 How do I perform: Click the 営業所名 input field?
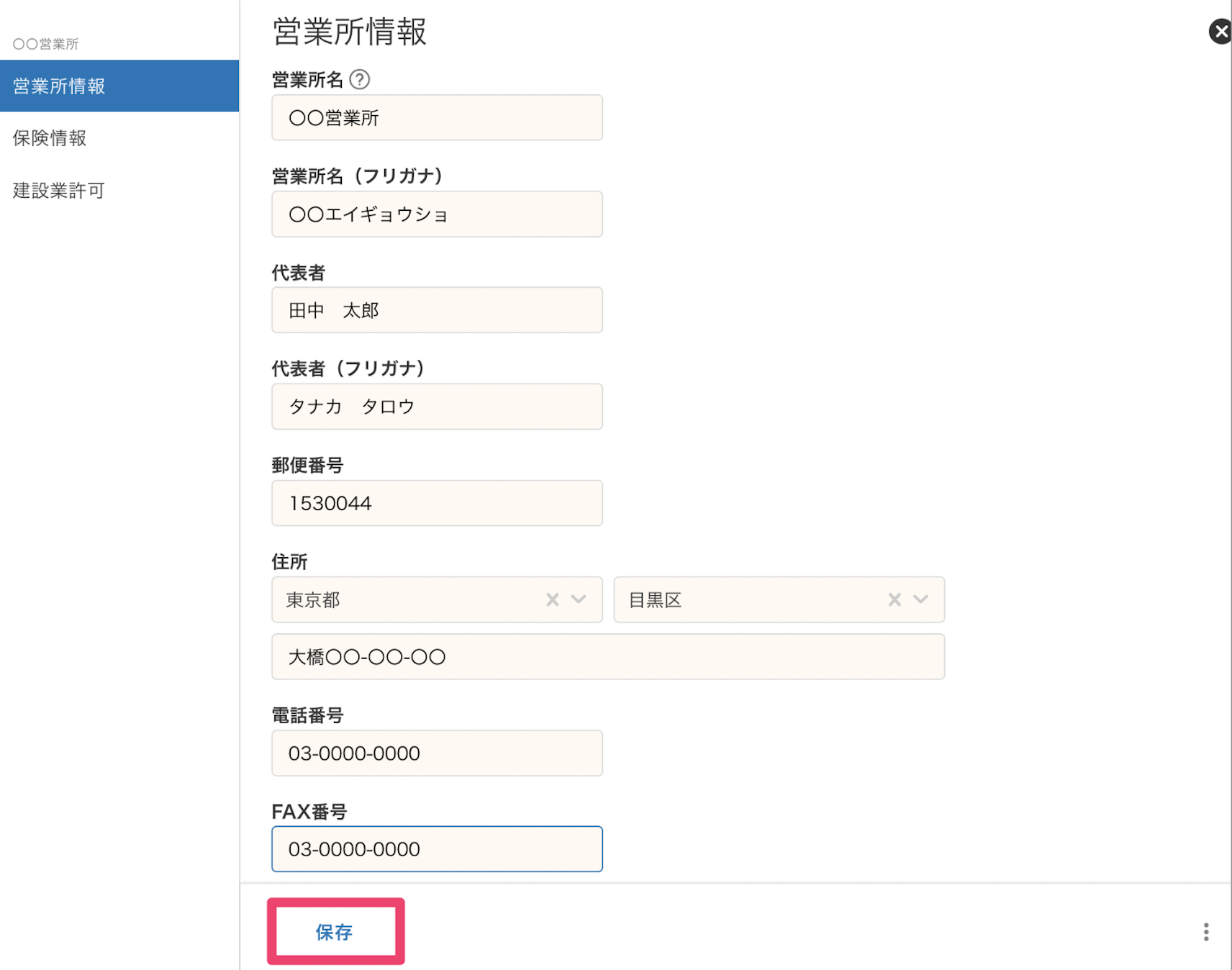437,118
